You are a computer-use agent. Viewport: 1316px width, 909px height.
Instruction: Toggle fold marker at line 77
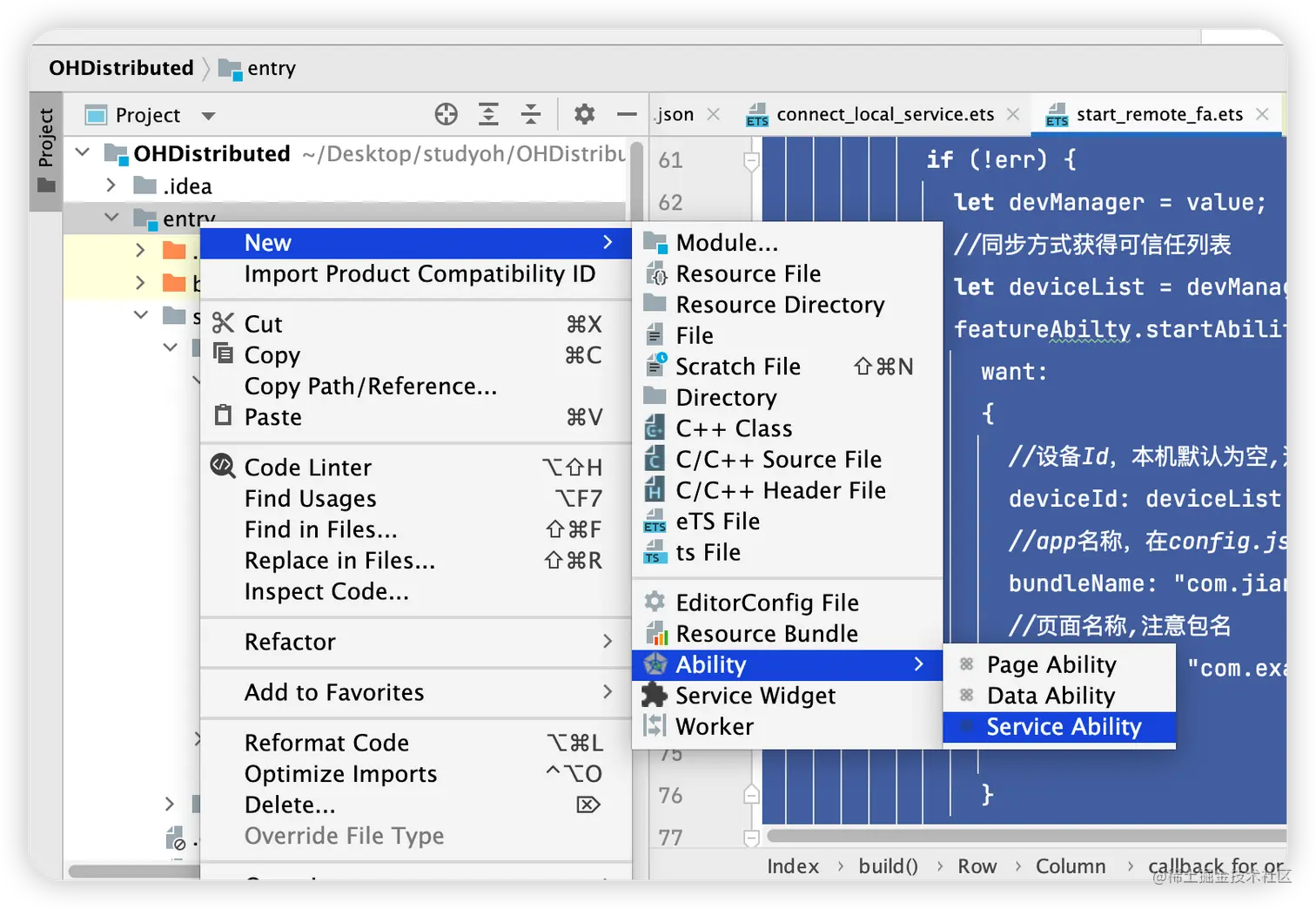pyautogui.click(x=751, y=838)
